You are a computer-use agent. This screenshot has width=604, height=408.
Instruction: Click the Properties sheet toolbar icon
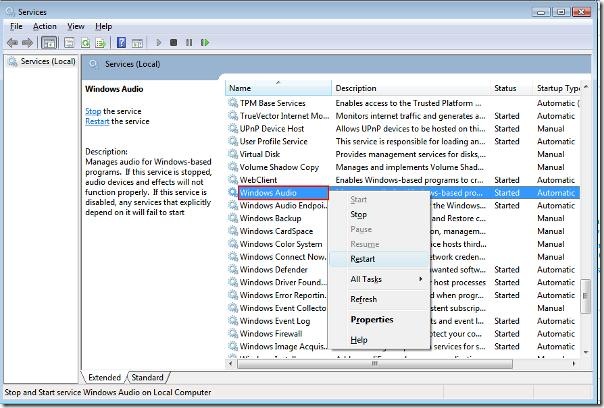pos(69,43)
